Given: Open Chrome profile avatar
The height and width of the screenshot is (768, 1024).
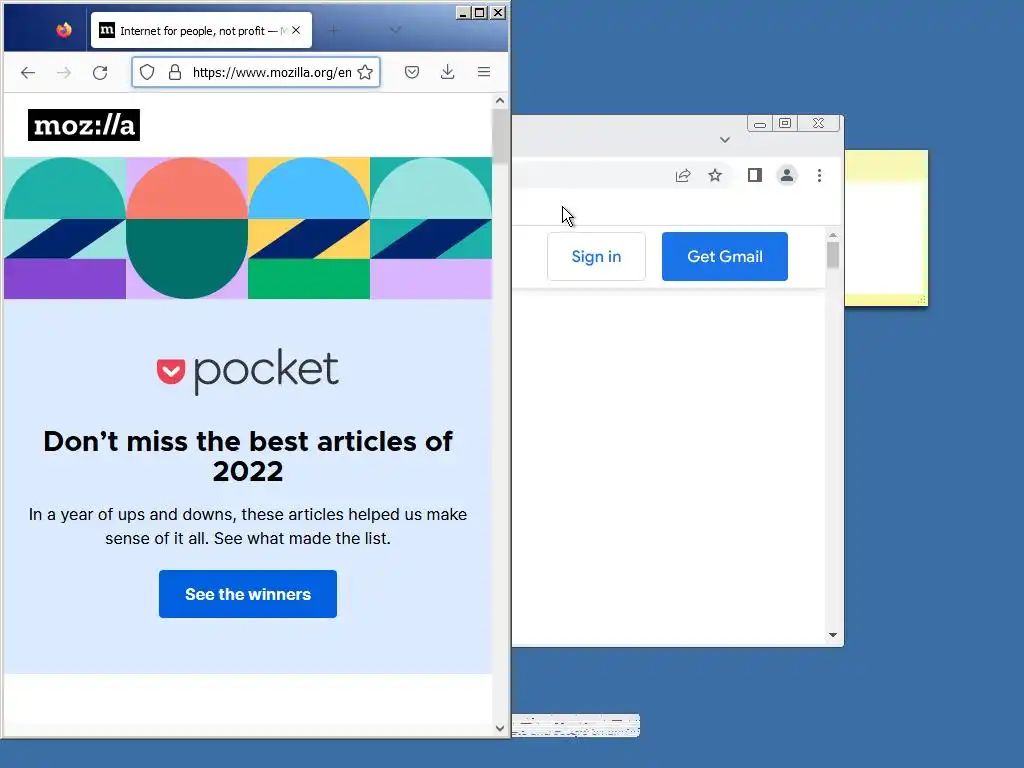Looking at the screenshot, I should point(787,176).
